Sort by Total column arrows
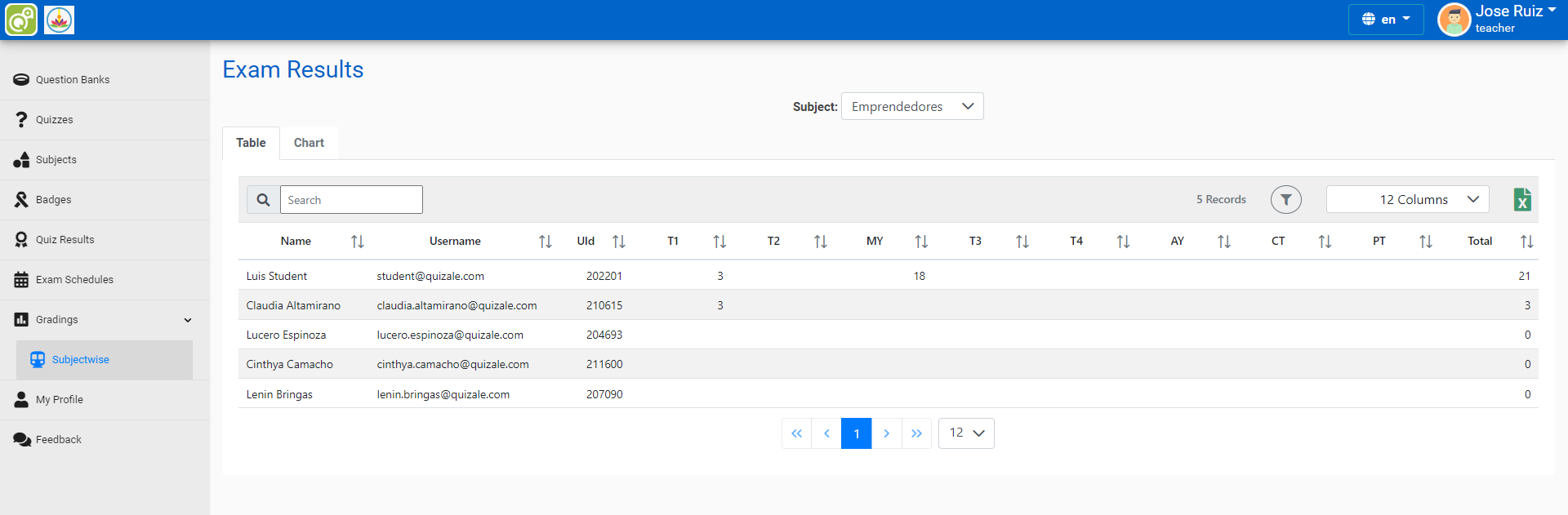 (1526, 242)
